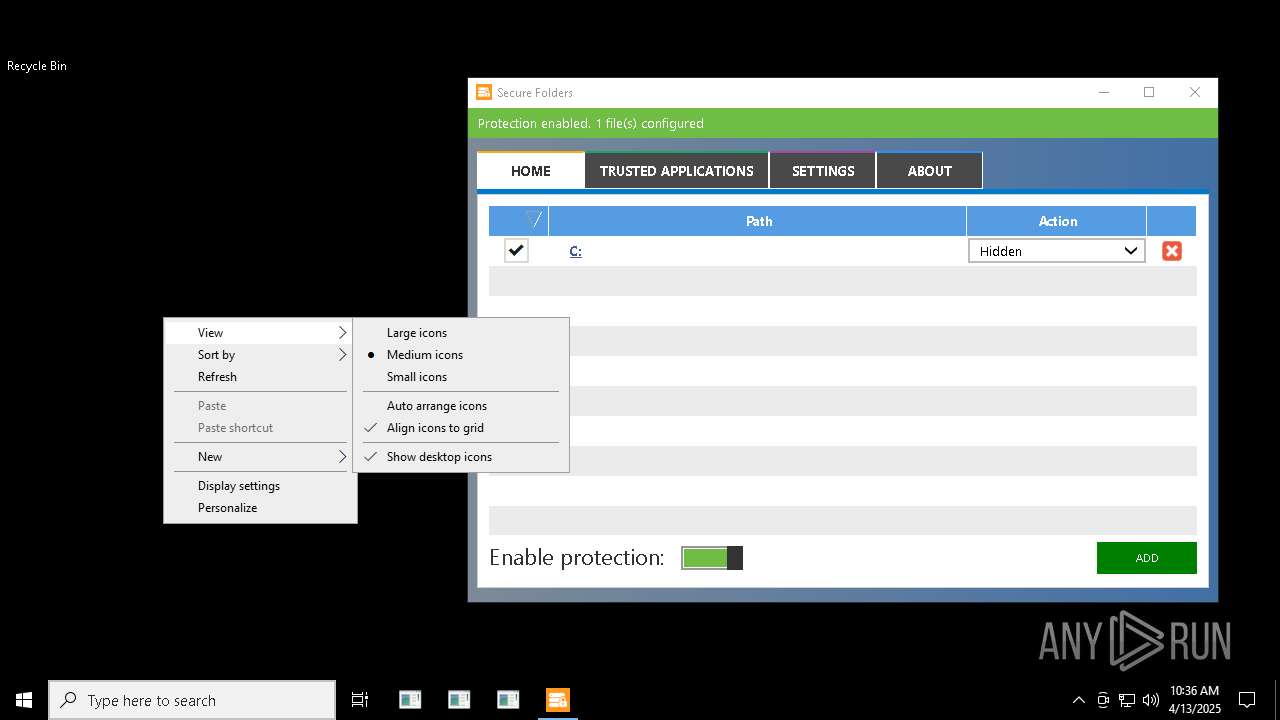Image resolution: width=1280 pixels, height=720 pixels.
Task: Choose Personalize in context menu
Action: click(x=260, y=508)
